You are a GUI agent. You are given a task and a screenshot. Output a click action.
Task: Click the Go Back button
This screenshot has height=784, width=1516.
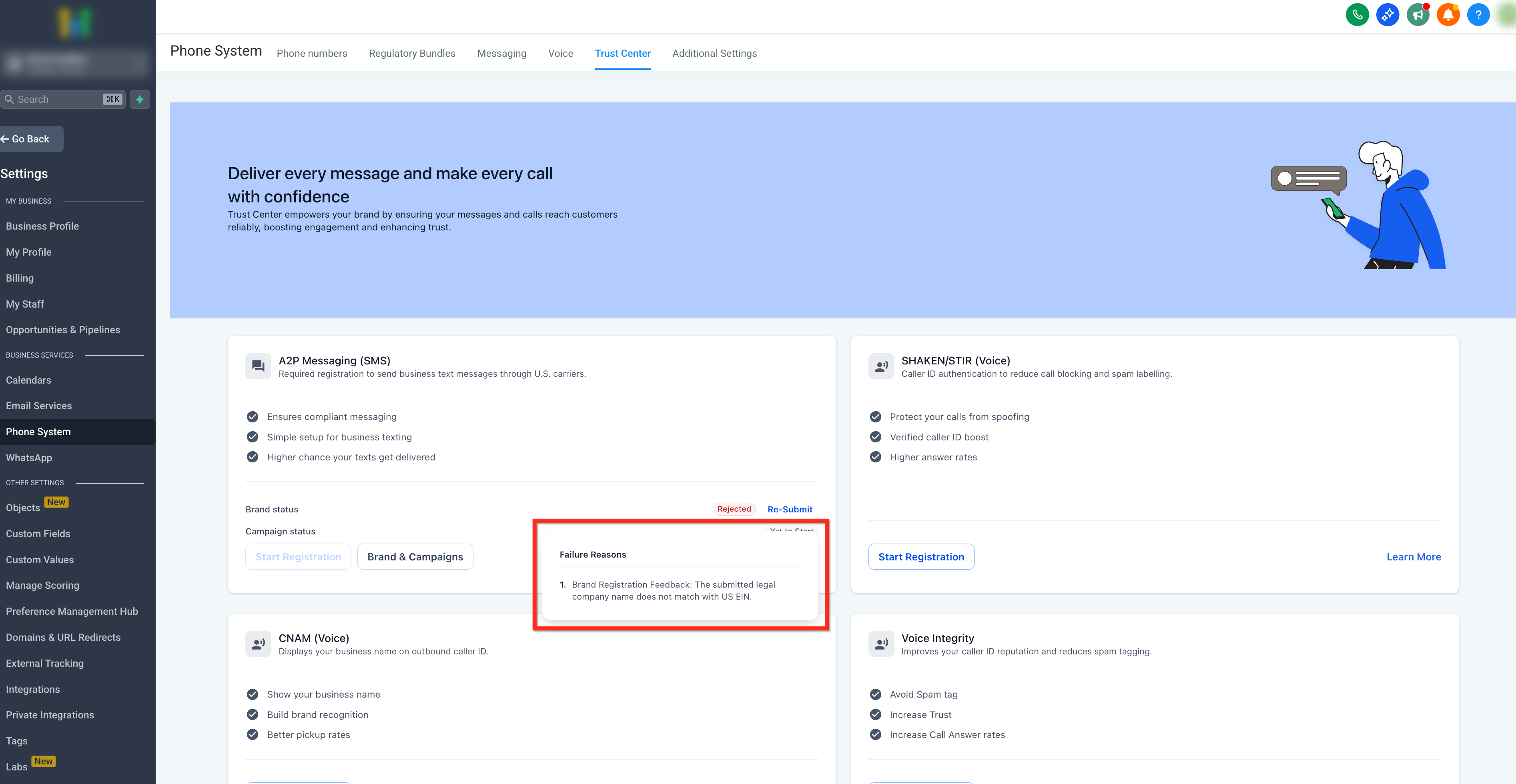pos(30,139)
